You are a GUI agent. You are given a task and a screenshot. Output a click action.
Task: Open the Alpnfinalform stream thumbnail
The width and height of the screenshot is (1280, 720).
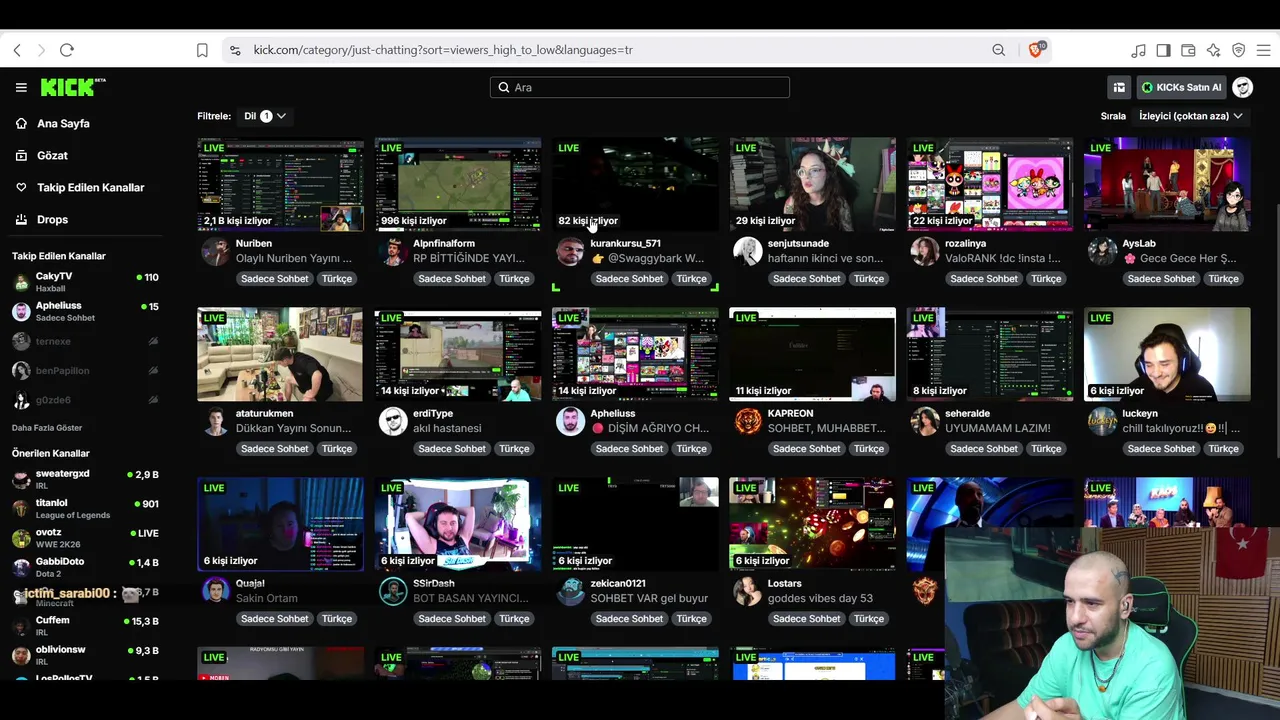point(458,184)
